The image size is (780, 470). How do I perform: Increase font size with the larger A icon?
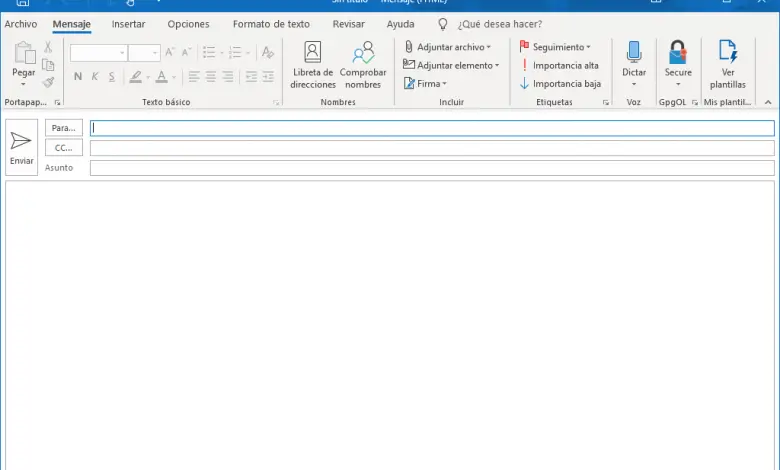click(170, 52)
